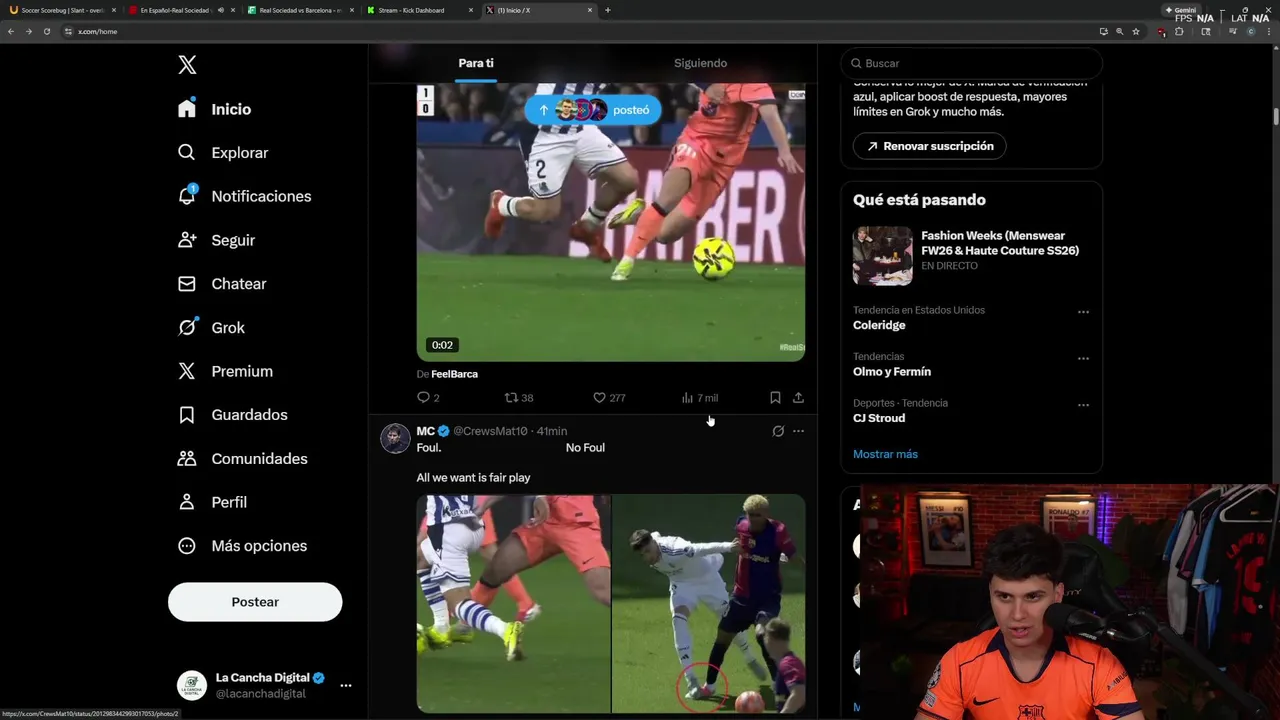Click Mostrar más under trends
The height and width of the screenshot is (720, 1280).
pyautogui.click(x=885, y=454)
